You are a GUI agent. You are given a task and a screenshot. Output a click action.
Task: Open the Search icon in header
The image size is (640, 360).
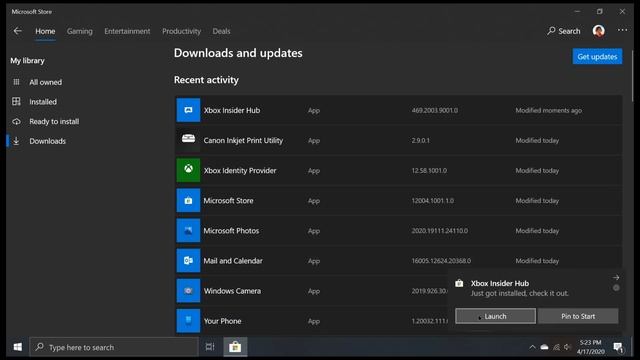[x=551, y=31]
